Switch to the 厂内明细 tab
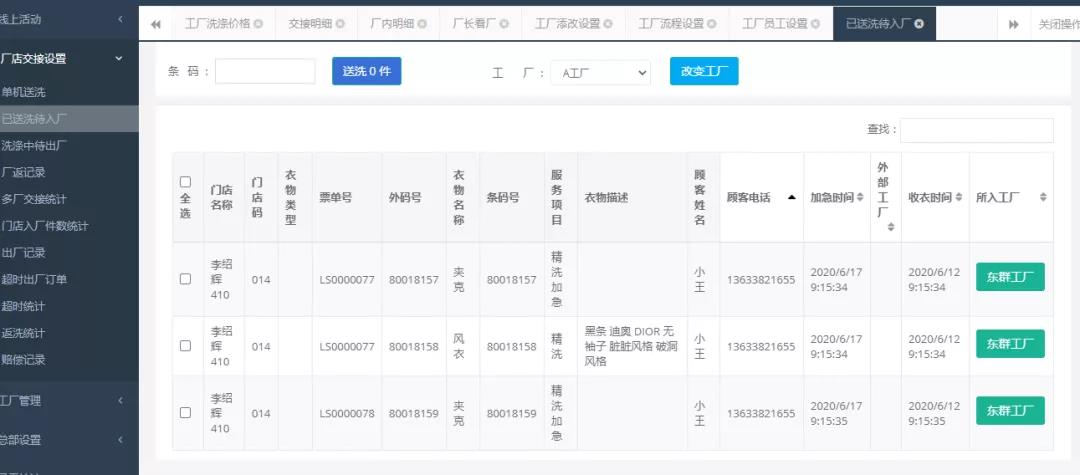The height and width of the screenshot is (475, 1080). tap(392, 23)
